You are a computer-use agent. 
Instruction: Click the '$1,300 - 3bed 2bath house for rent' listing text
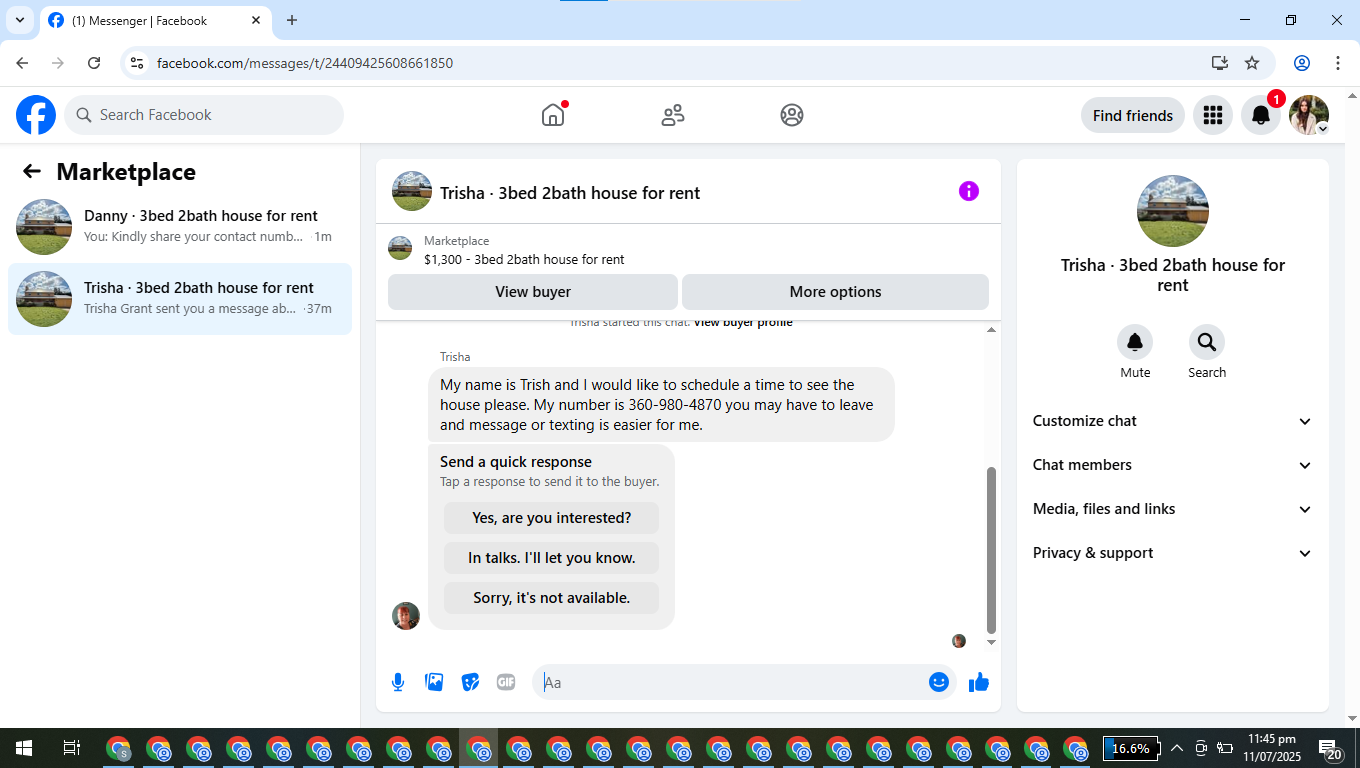pyautogui.click(x=524, y=259)
